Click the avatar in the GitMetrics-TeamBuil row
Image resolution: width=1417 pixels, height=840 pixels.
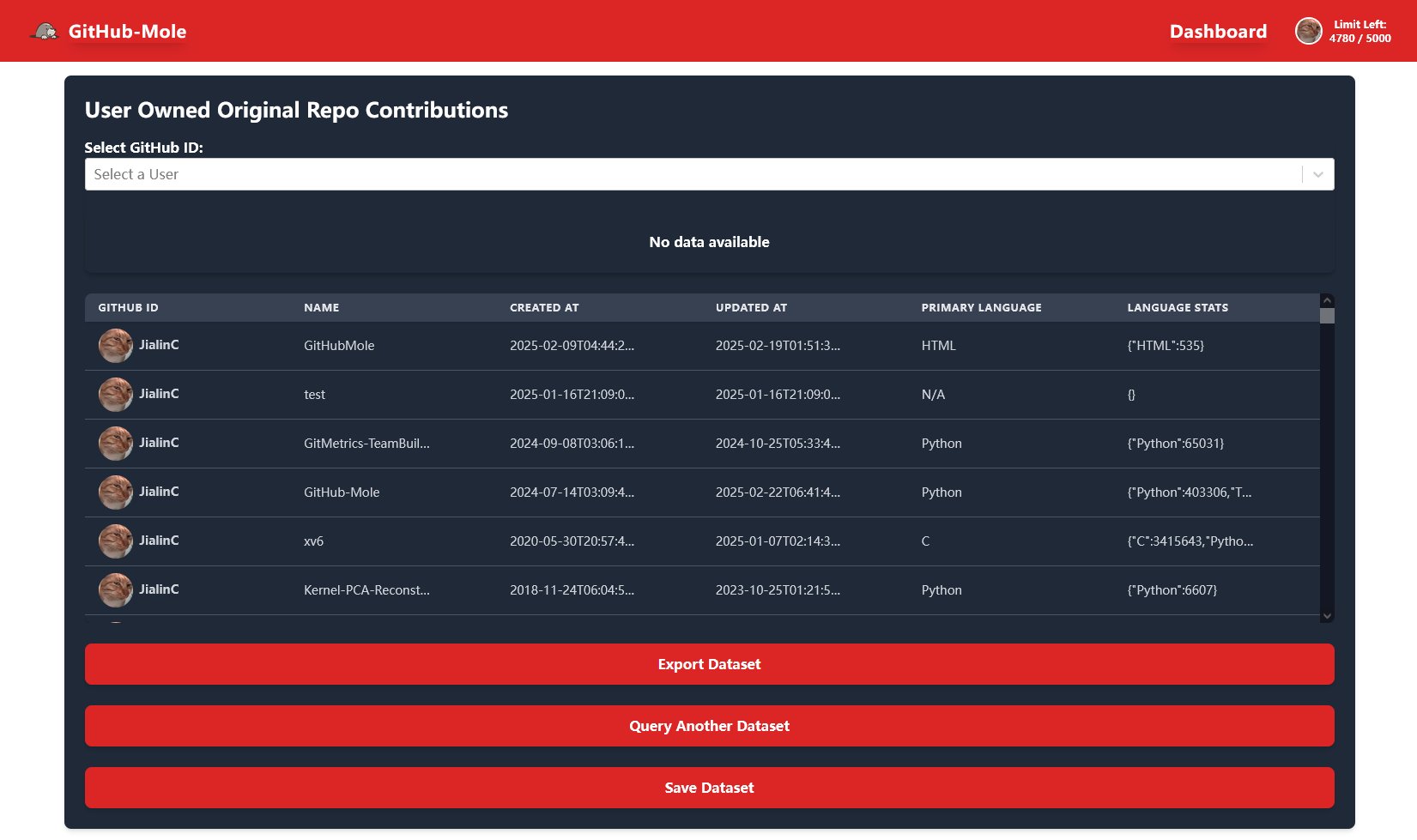115,444
